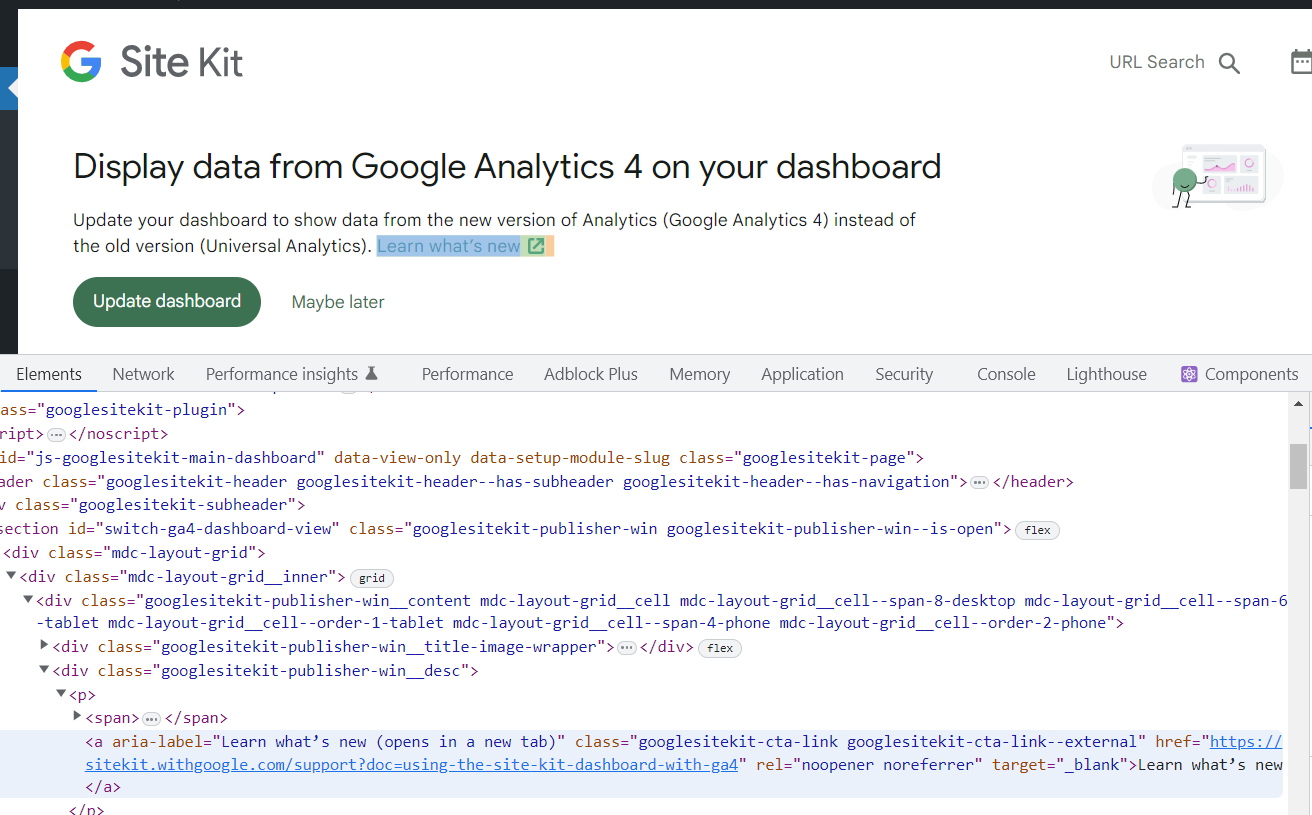Toggle the flex badge beside the title-image-wrapper div
Viewport: 1312px width, 815px height.
719,648
